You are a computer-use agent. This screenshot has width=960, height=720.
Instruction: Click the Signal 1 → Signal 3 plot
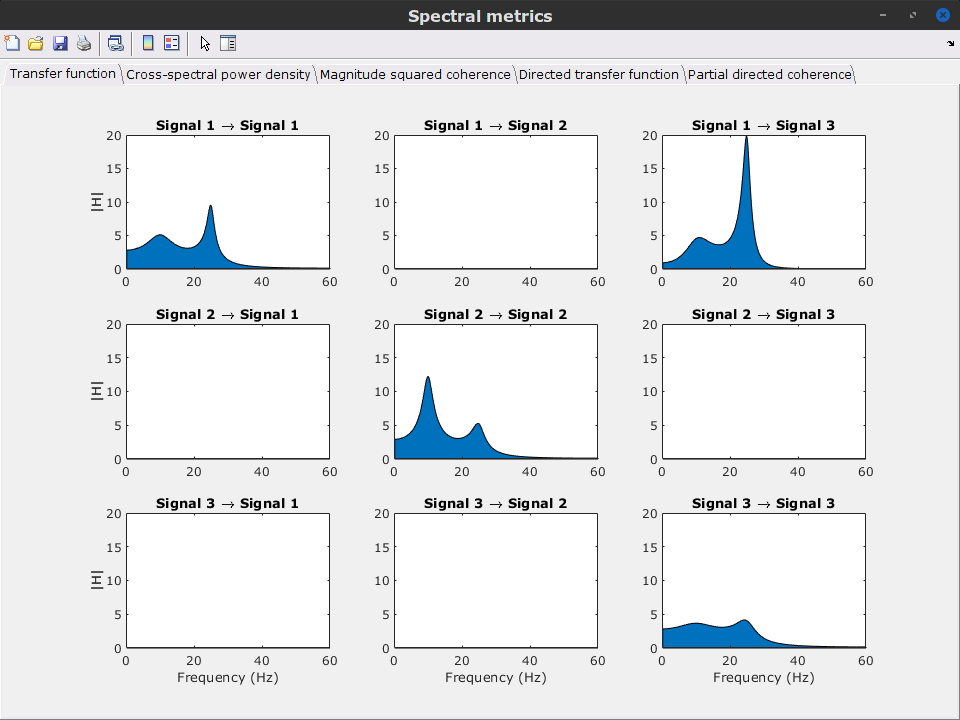click(x=763, y=202)
